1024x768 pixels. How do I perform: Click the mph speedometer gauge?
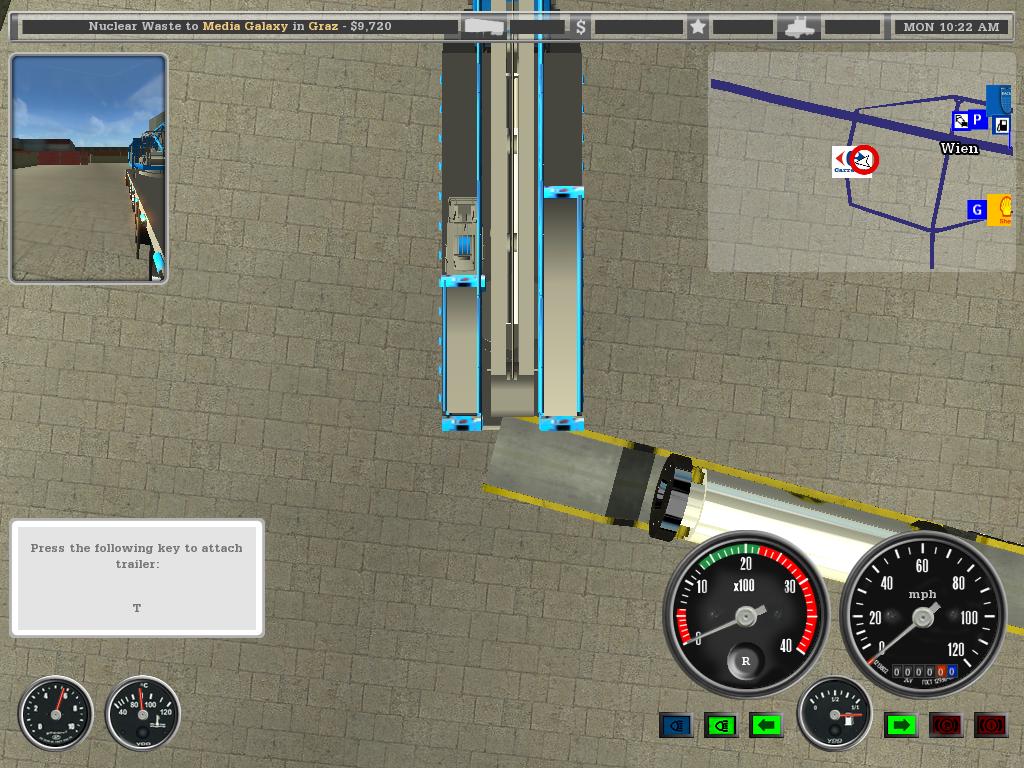[922, 614]
